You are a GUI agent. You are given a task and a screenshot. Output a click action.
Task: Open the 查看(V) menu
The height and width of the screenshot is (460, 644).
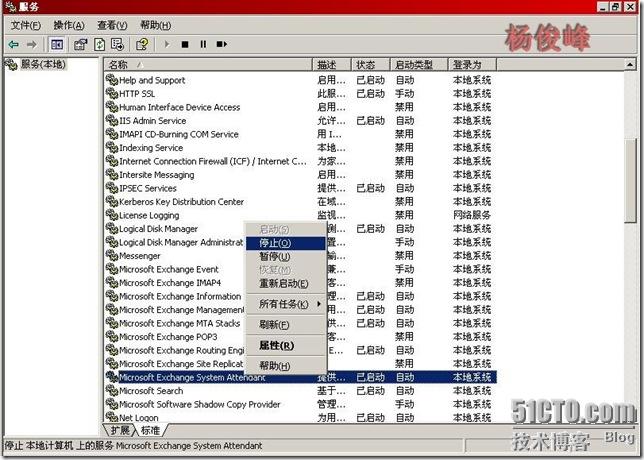coord(112,25)
